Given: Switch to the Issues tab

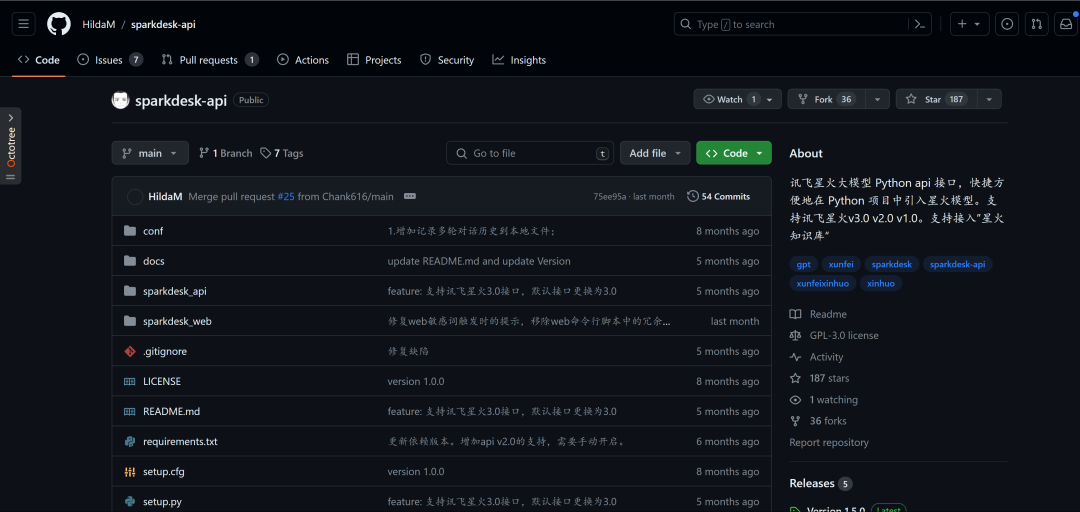Looking at the screenshot, I should [110, 60].
